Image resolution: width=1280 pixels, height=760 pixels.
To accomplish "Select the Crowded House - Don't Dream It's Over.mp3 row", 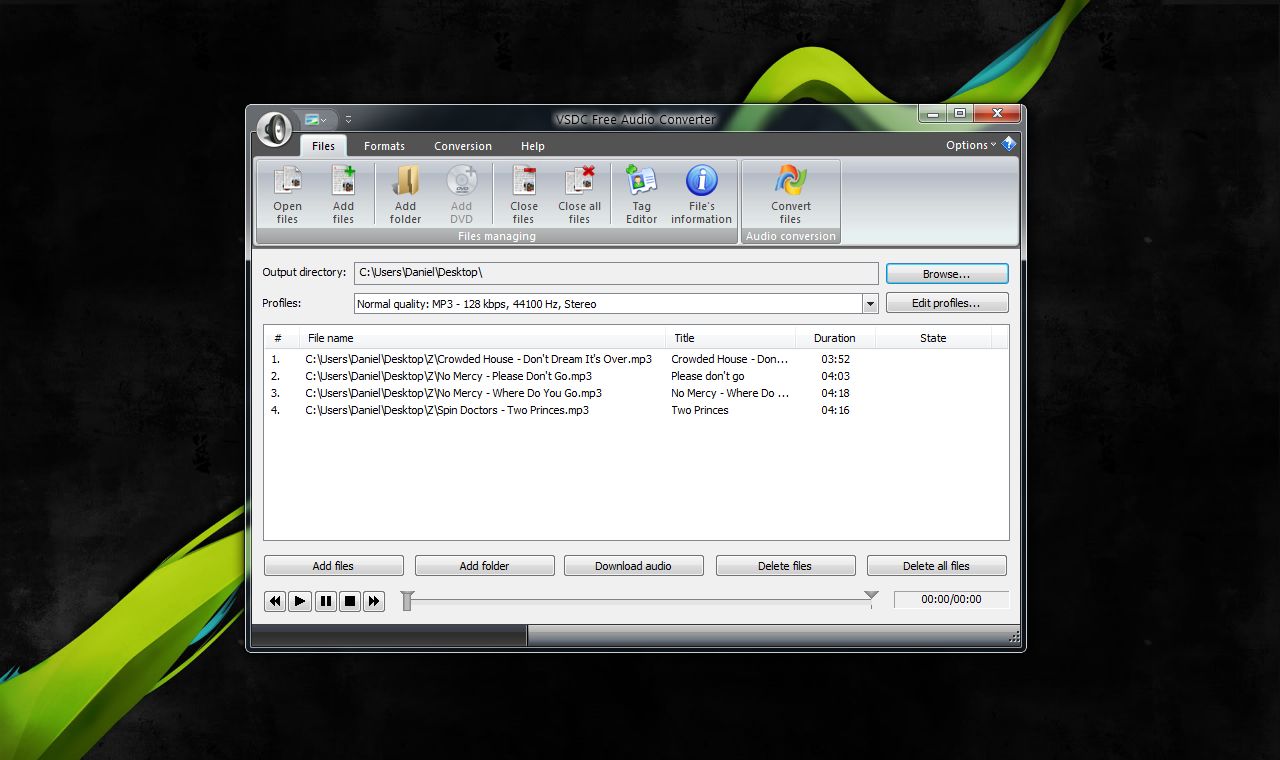I will (x=636, y=359).
